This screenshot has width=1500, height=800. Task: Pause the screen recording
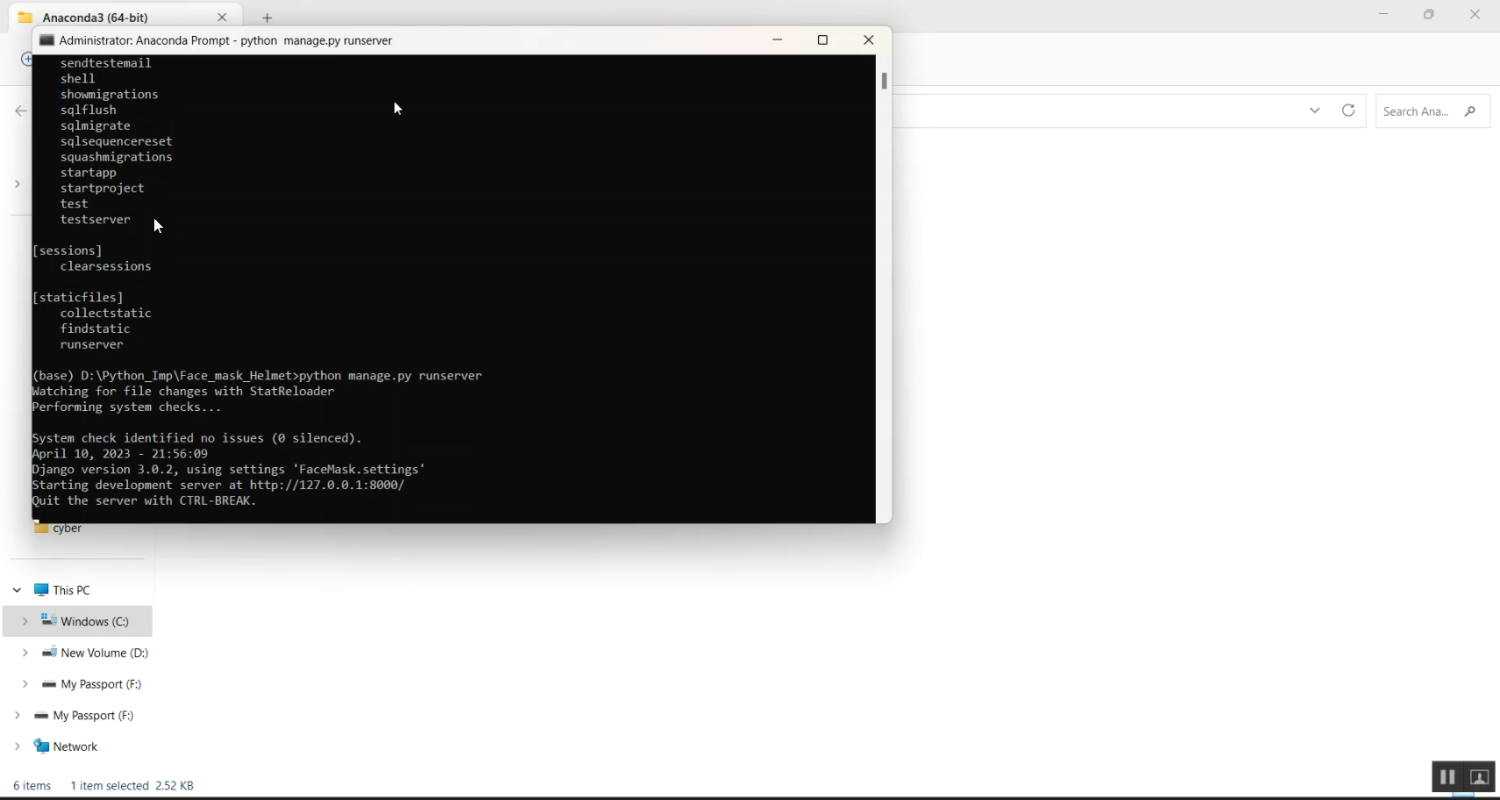(1447, 777)
